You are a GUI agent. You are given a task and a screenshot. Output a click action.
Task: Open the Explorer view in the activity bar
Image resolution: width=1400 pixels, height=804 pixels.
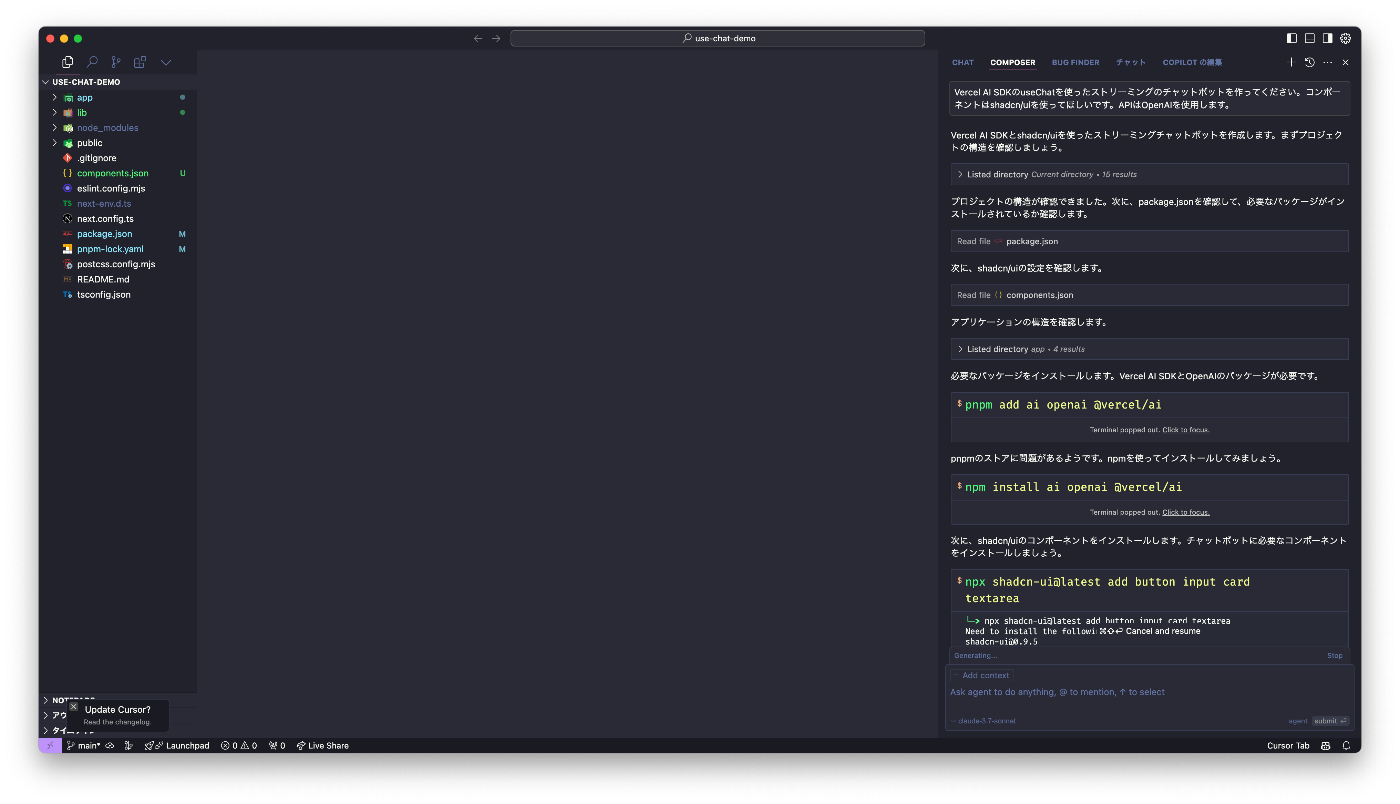[x=67, y=62]
